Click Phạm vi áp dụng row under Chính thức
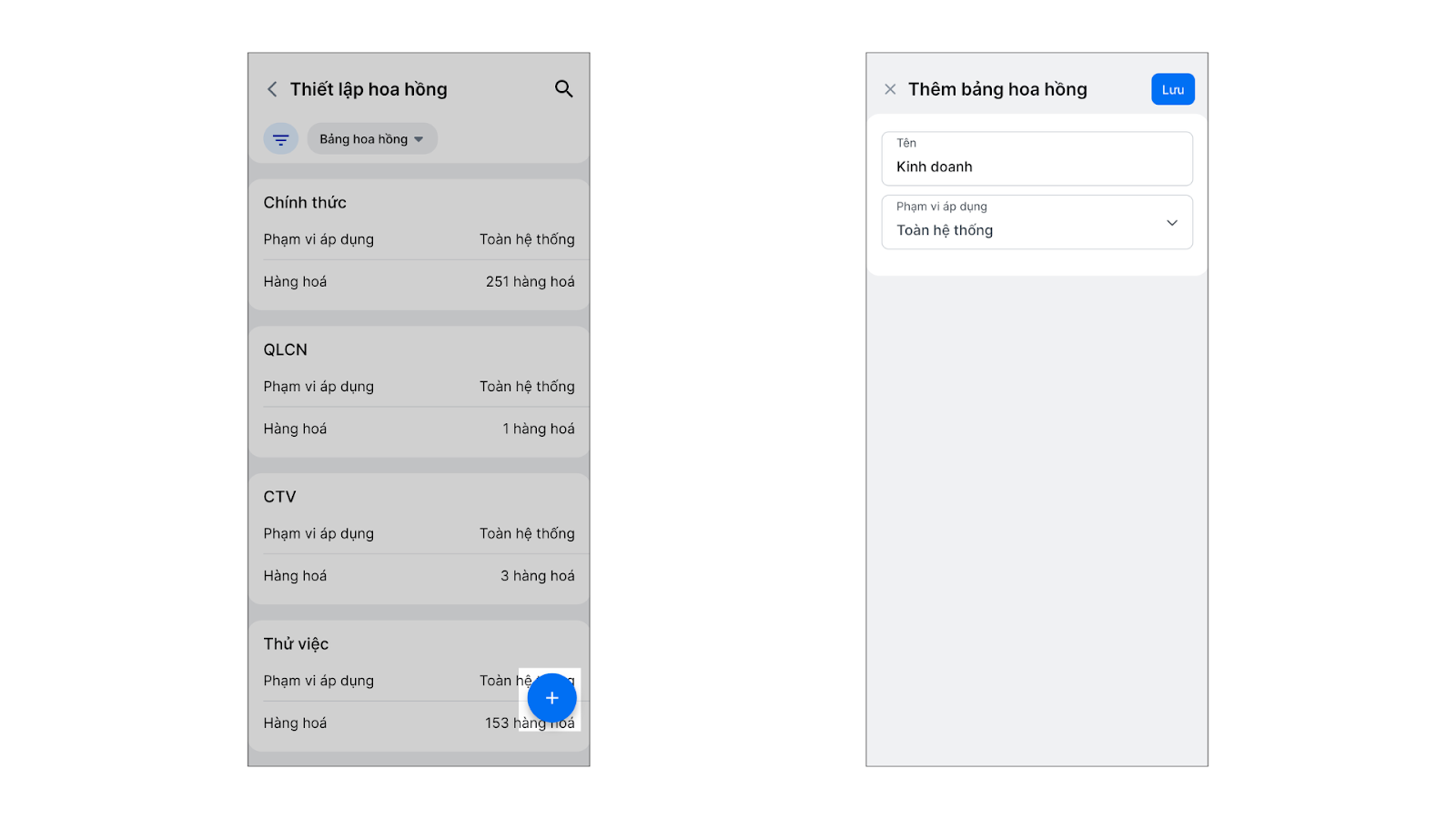This screenshot has height=819, width=1456. tap(419, 239)
